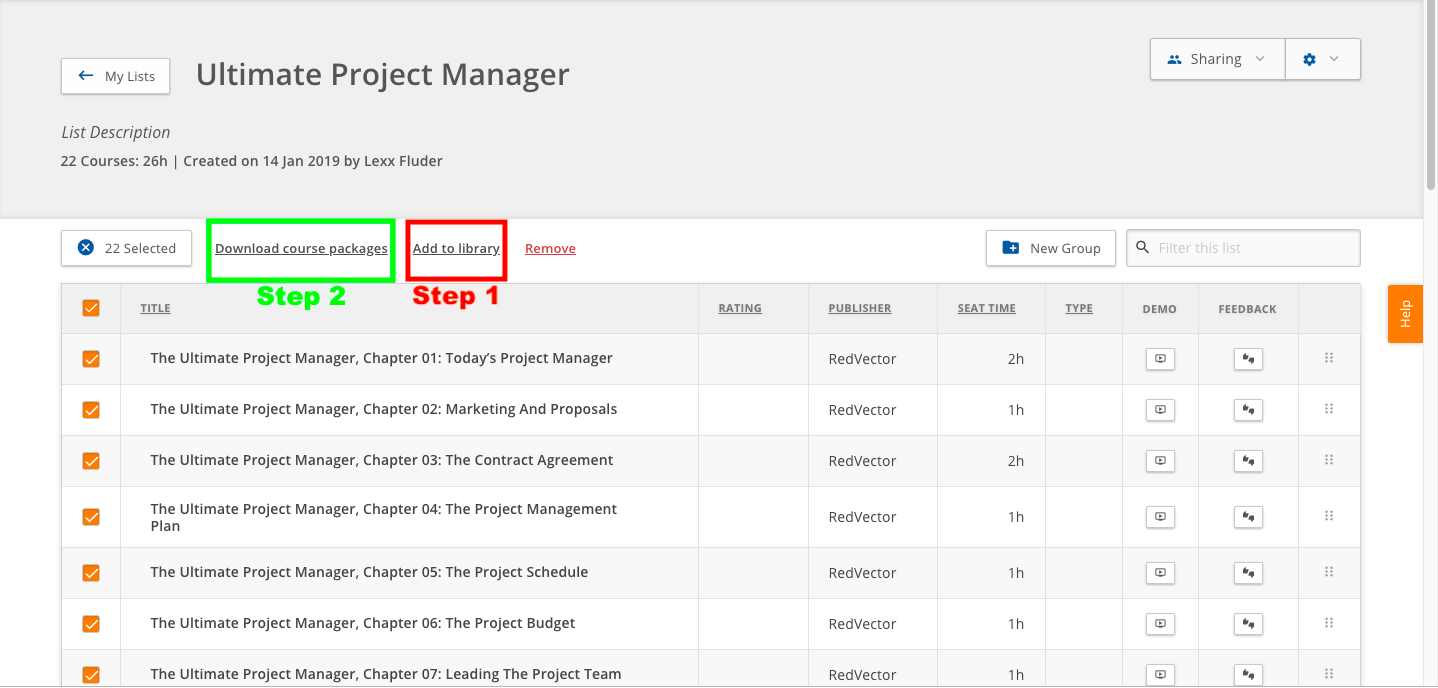Image resolution: width=1438 pixels, height=688 pixels.
Task: Uncheck Chapter 02: Marketing And Proposals
Action: click(x=91, y=409)
